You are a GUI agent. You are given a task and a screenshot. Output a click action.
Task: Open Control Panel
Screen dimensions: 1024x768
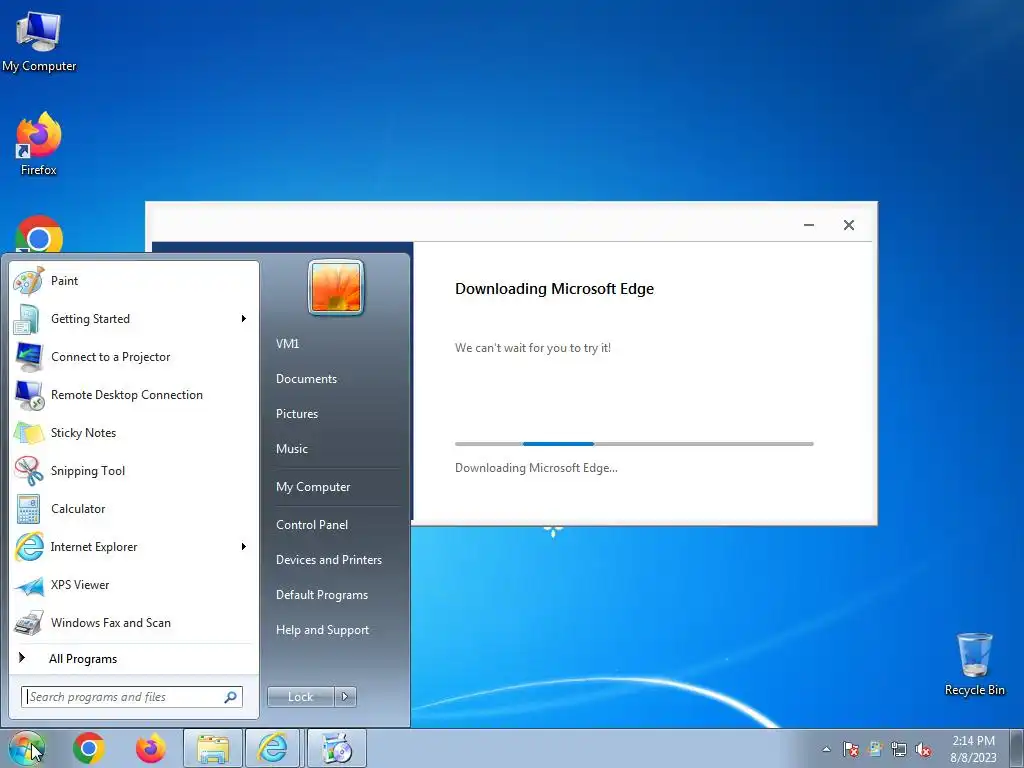[312, 524]
